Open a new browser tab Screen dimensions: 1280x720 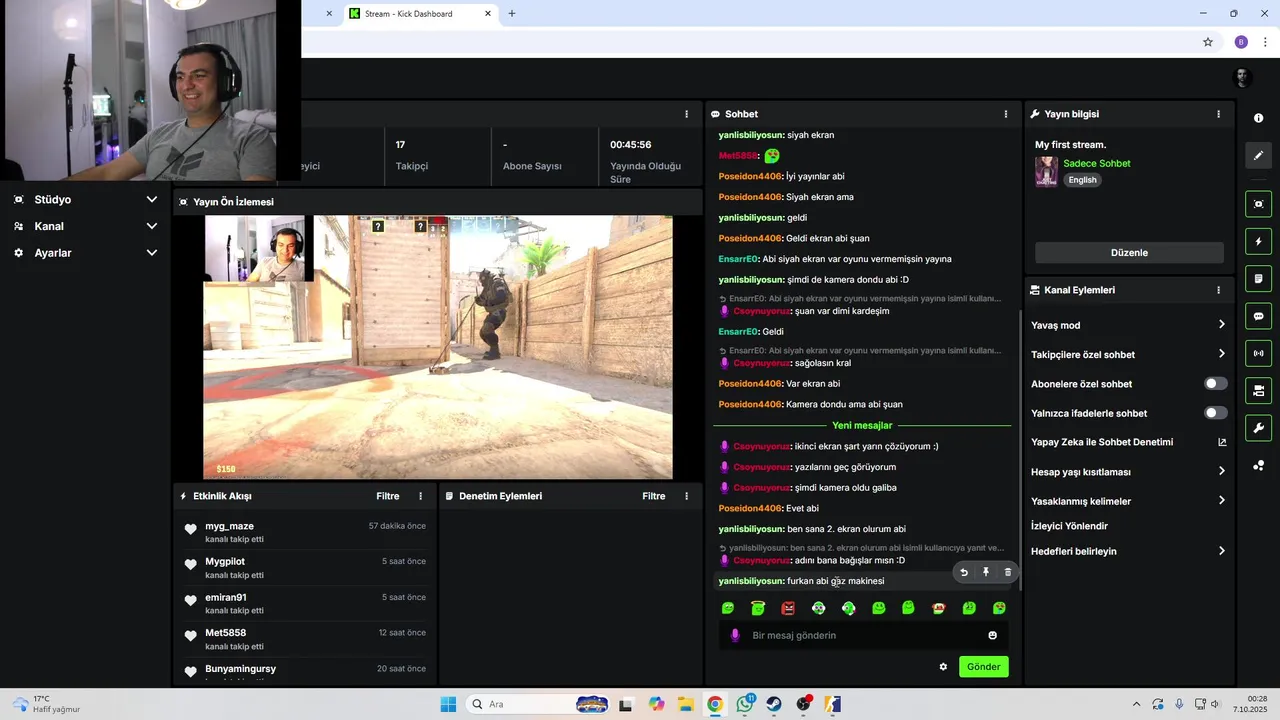pyautogui.click(x=512, y=14)
